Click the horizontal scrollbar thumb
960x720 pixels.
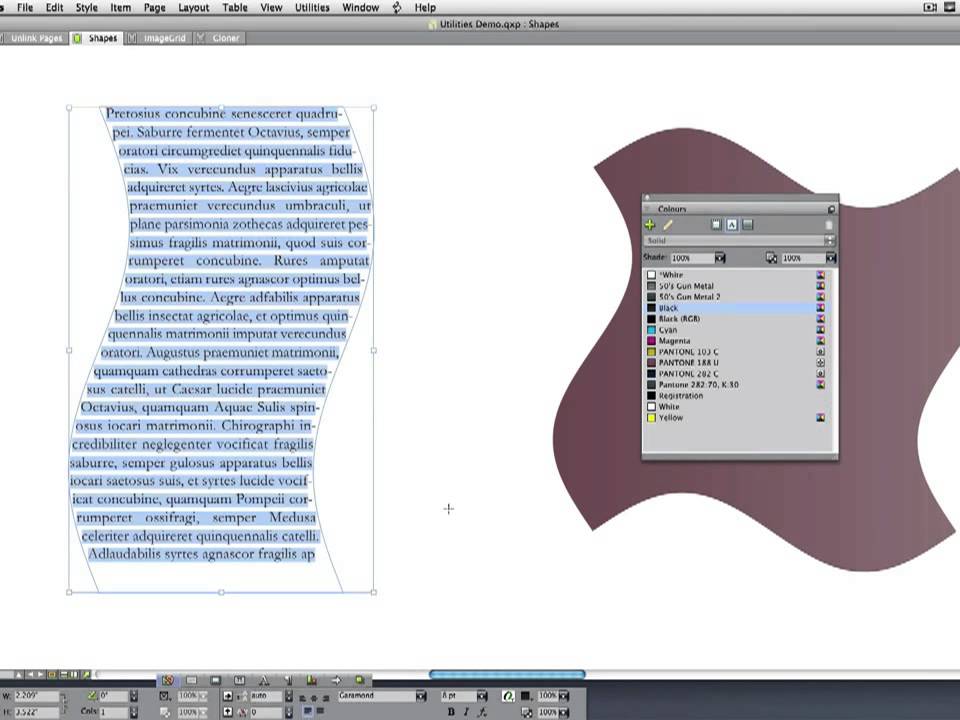(507, 674)
